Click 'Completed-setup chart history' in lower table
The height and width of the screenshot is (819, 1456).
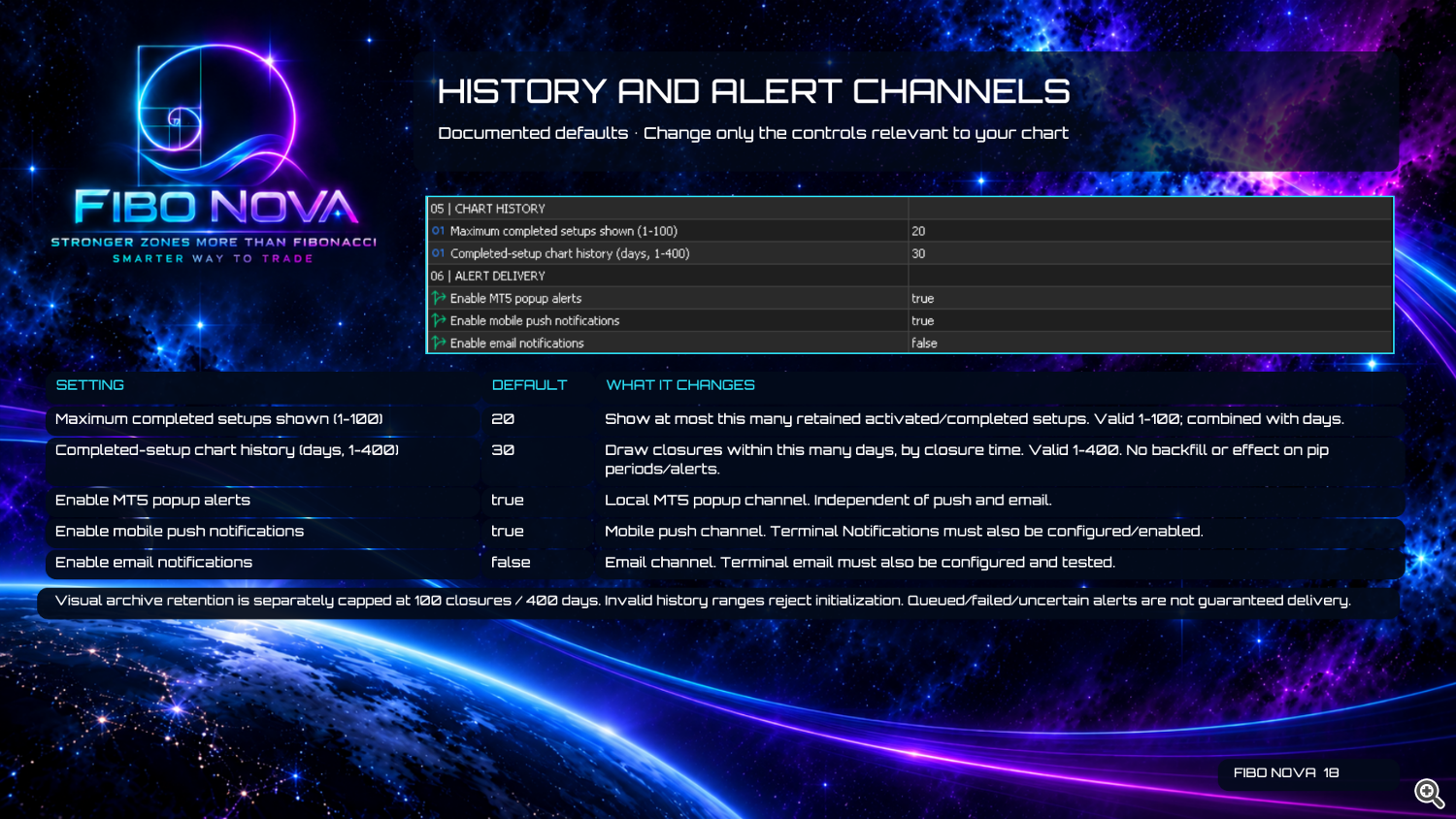click(x=227, y=450)
